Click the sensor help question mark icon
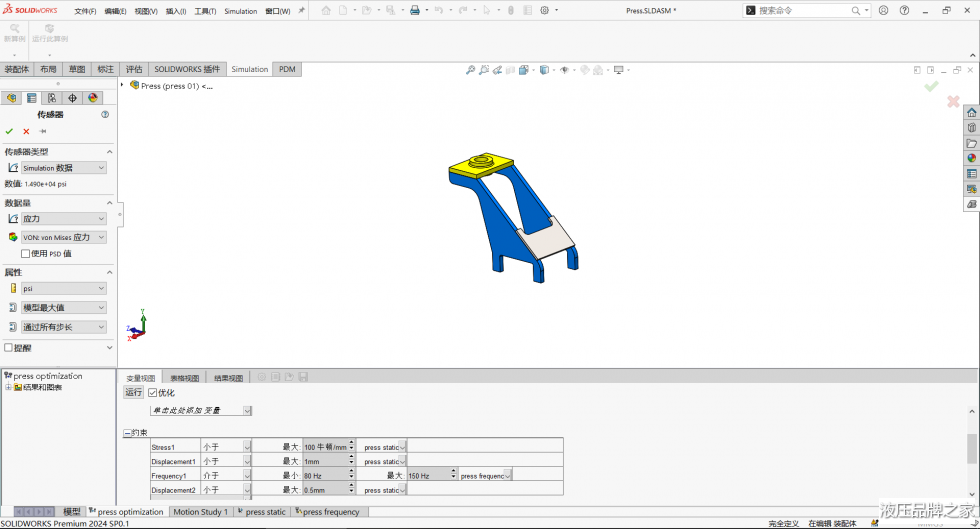This screenshot has width=980, height=529. click(x=105, y=115)
